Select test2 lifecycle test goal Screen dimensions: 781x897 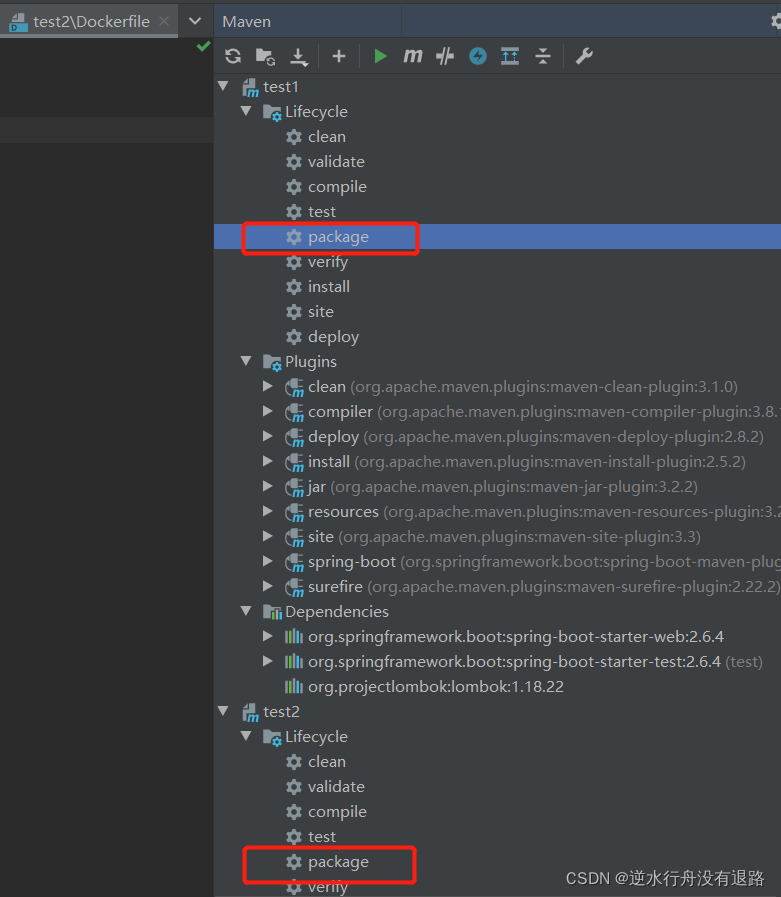click(322, 836)
